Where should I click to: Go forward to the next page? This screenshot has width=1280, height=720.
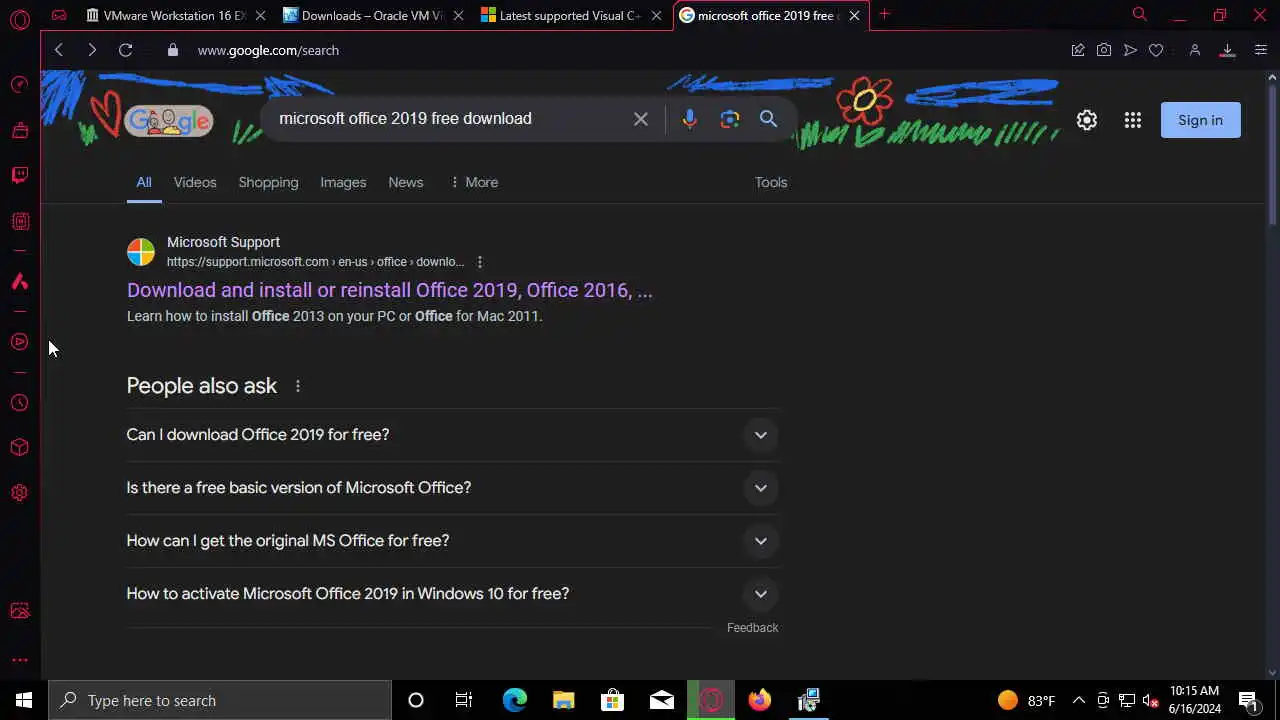[x=92, y=50]
